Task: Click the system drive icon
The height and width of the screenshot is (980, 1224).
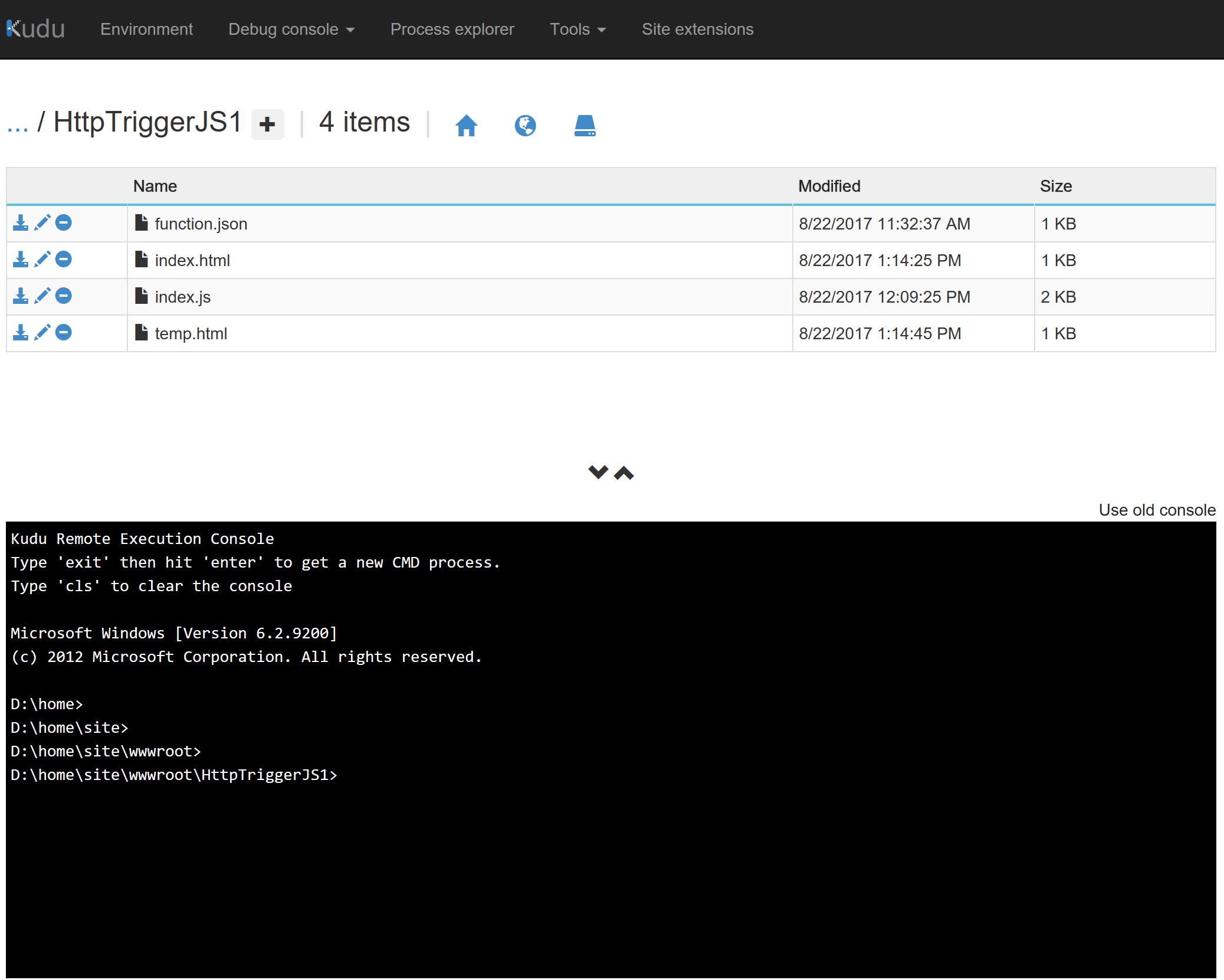Action: pyautogui.click(x=585, y=125)
